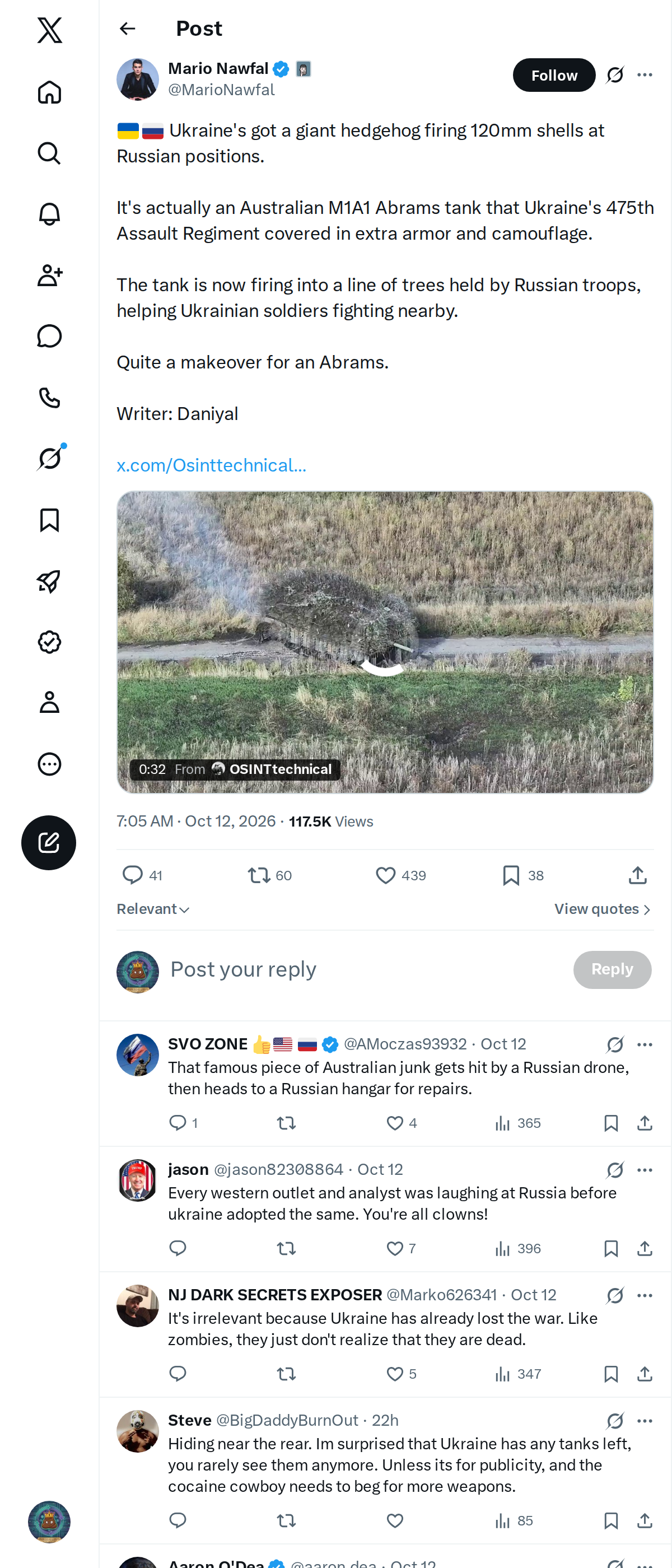Open Notifications bell in the sidebar
The height and width of the screenshot is (1568, 672).
click(49, 214)
